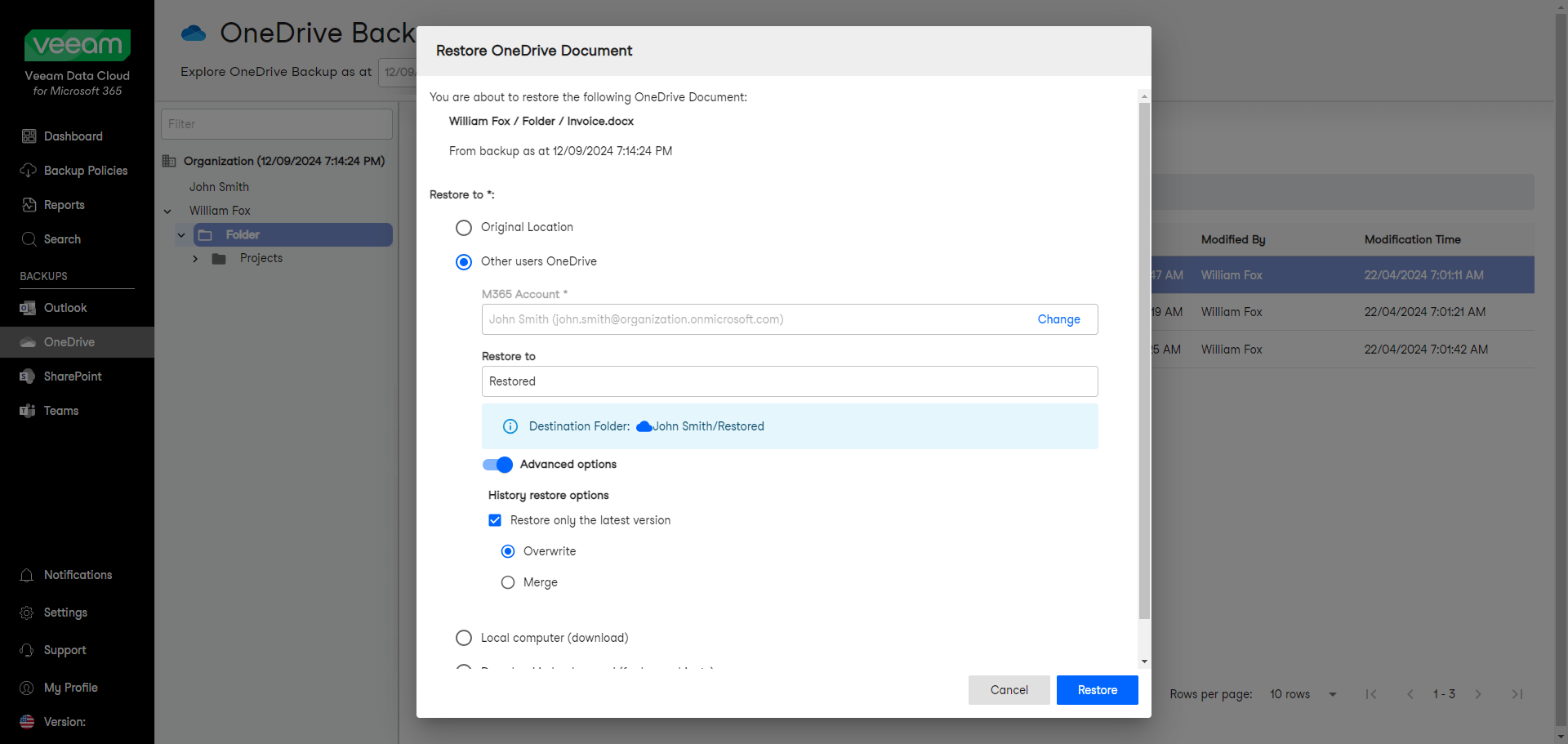Go to previous page arrow
The image size is (1568, 744).
1410,694
